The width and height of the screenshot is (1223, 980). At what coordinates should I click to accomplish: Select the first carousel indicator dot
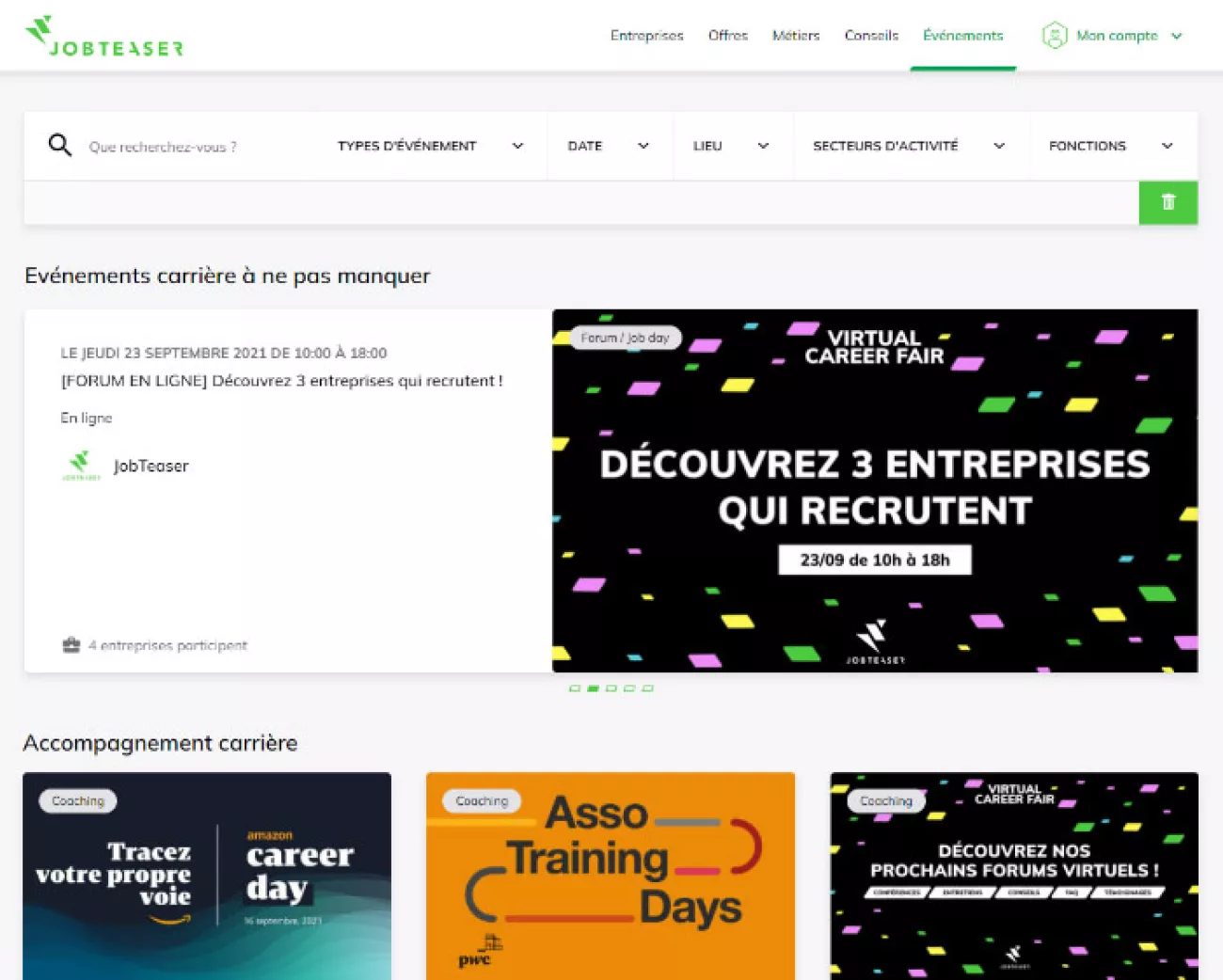click(x=575, y=688)
